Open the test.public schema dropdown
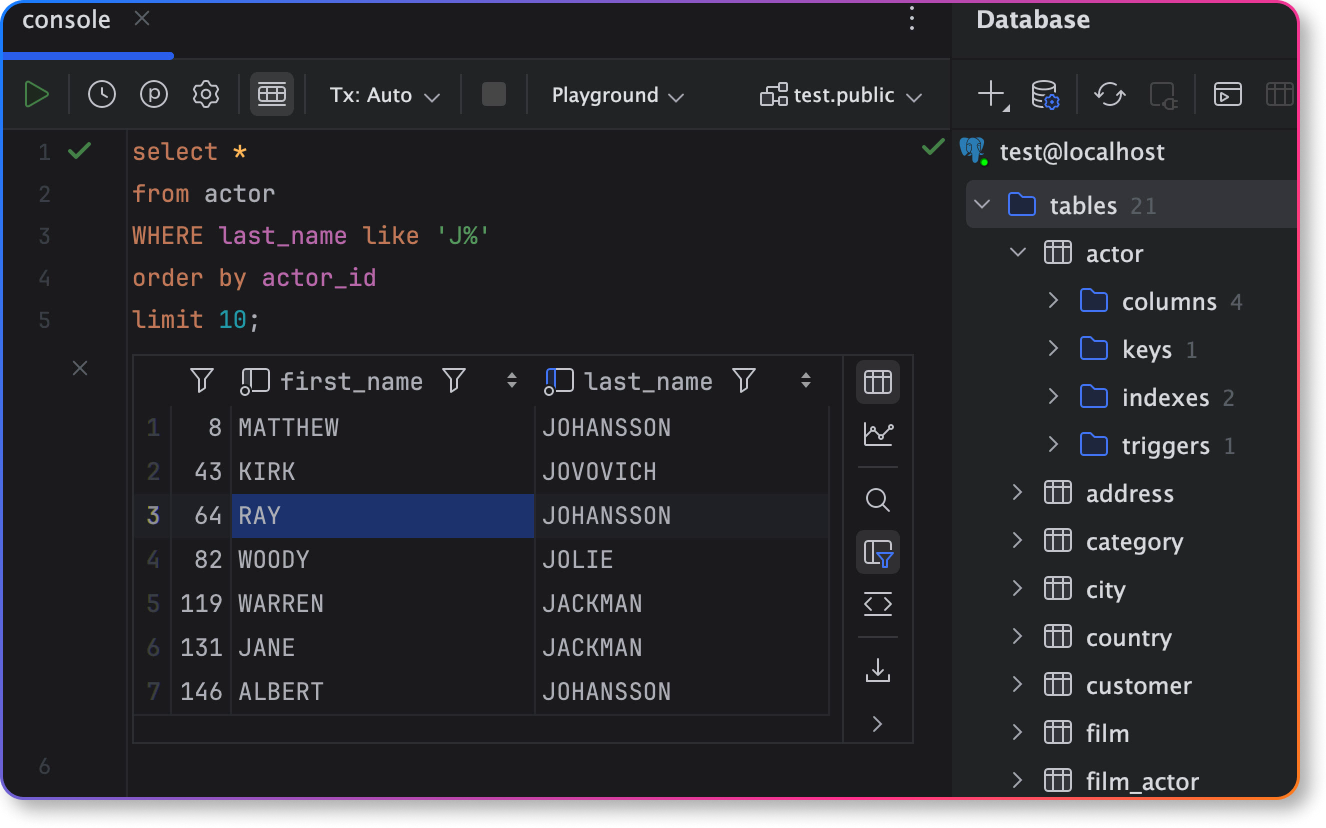Screen dimensions: 1326x828 click(840, 95)
